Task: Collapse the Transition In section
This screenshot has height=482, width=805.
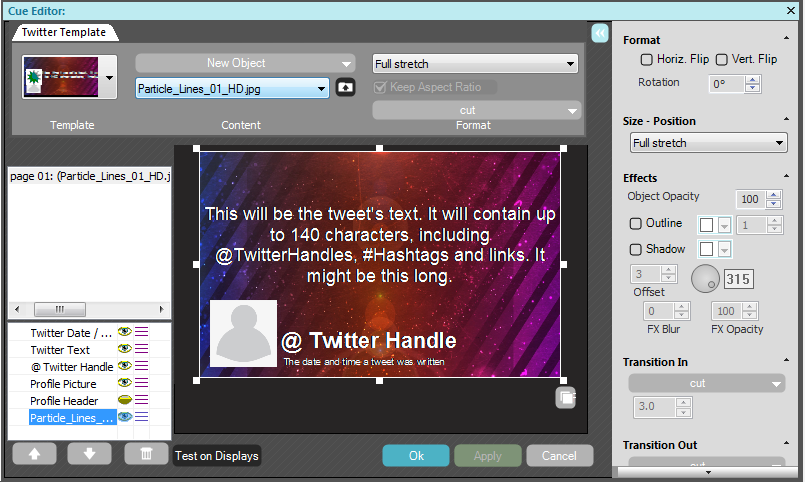Action: pyautogui.click(x=786, y=361)
